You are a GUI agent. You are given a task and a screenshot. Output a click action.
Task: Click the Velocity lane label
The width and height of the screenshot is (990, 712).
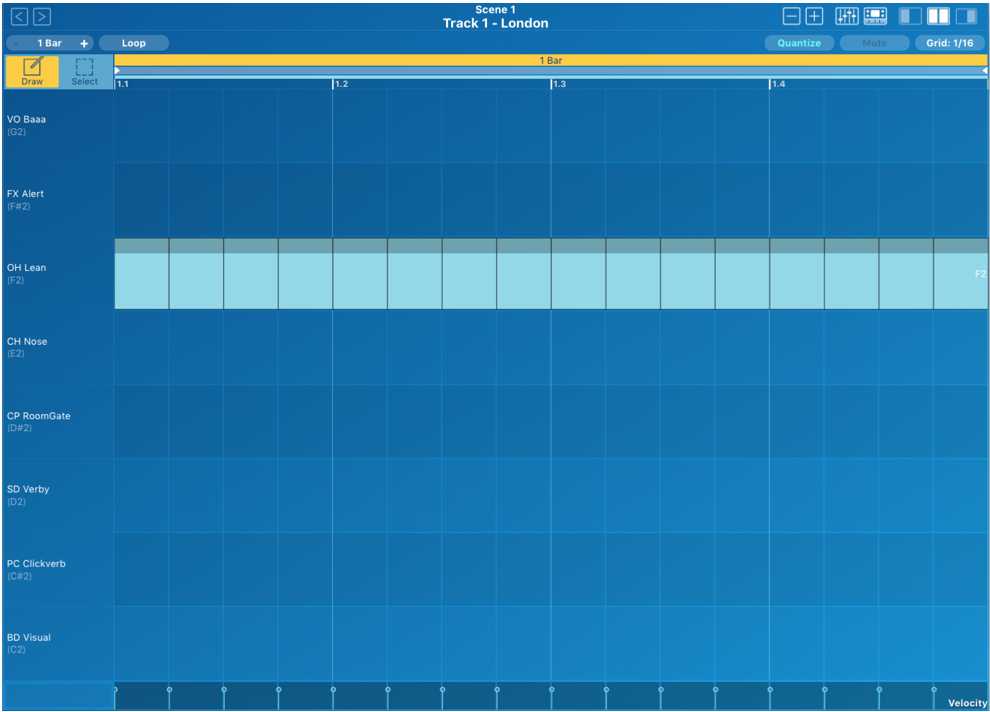[967, 703]
